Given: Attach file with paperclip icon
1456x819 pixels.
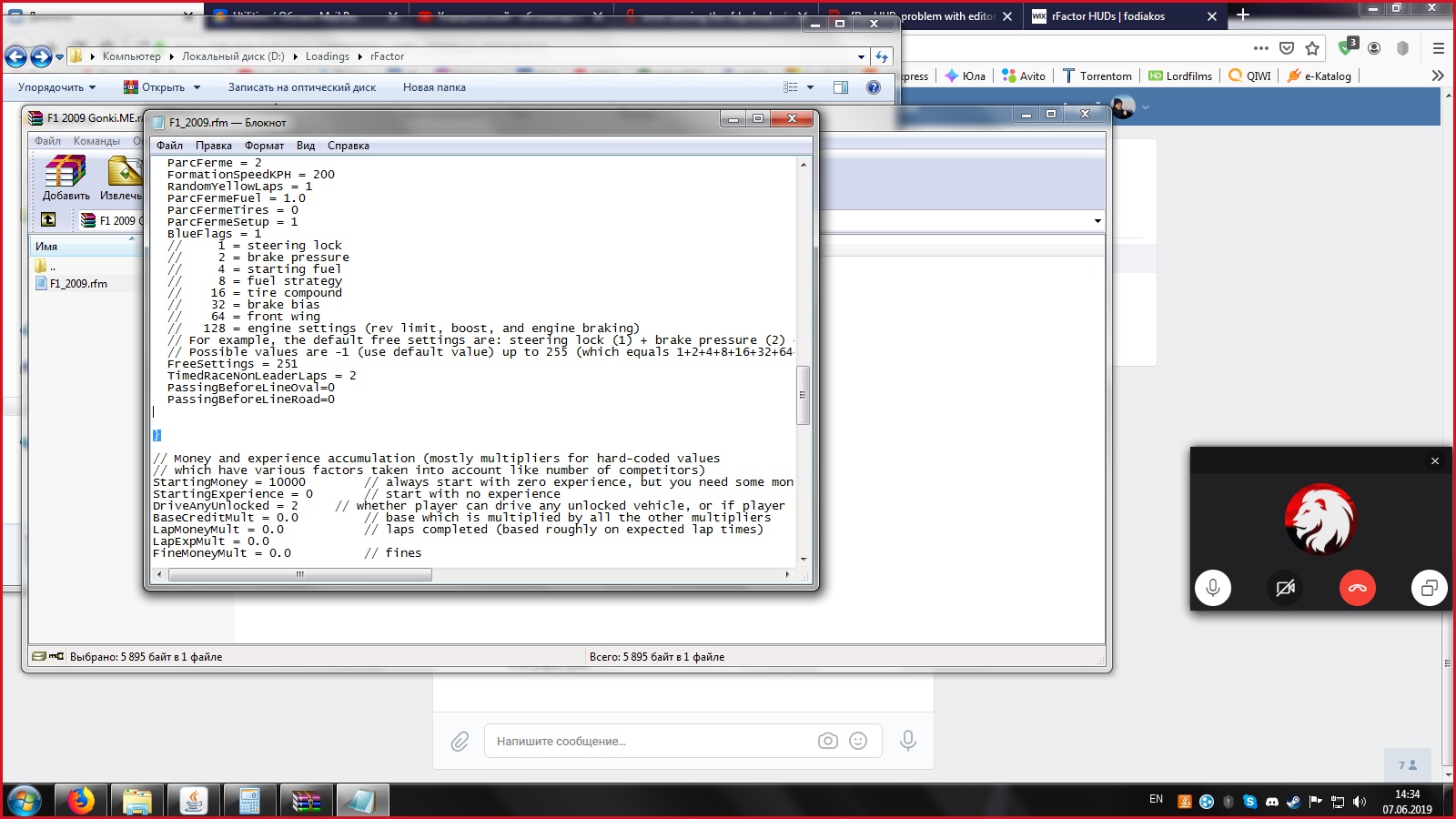Looking at the screenshot, I should (x=460, y=742).
